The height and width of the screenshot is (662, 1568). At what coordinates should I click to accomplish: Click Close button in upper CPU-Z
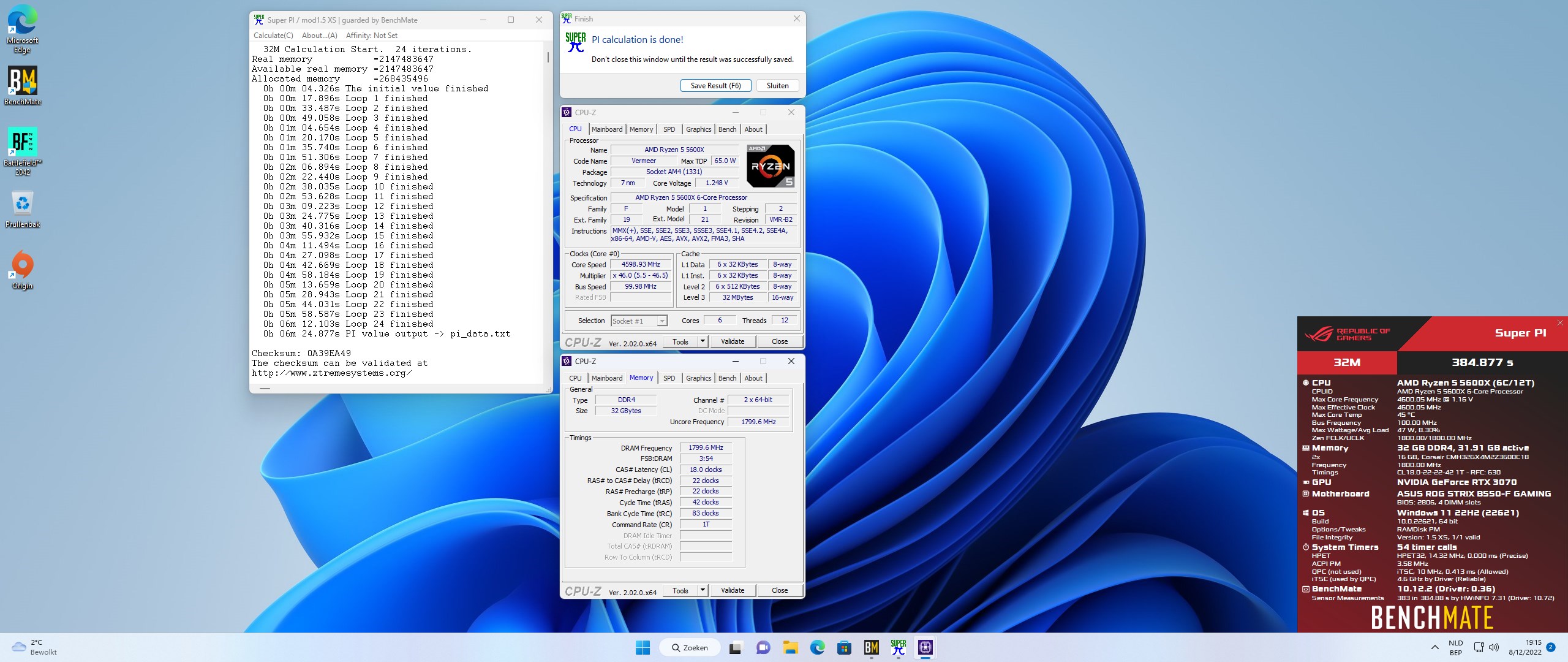780,341
